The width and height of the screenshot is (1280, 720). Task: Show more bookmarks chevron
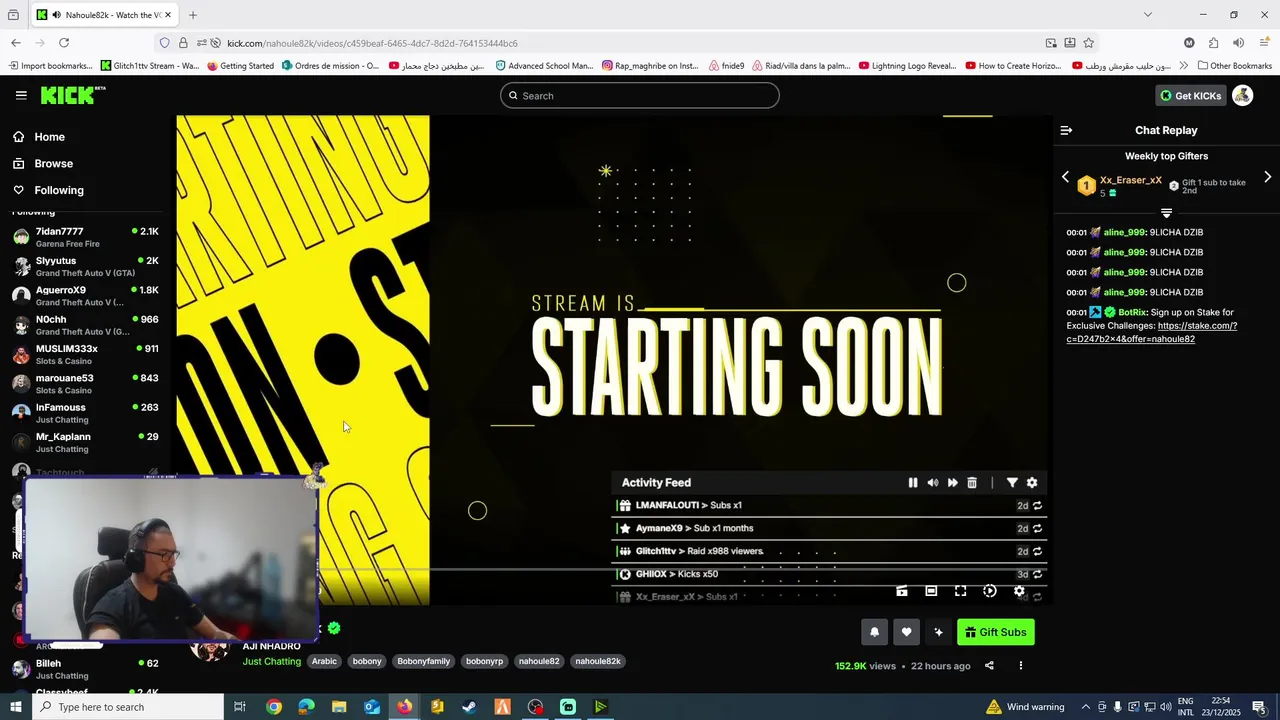coord(1184,66)
